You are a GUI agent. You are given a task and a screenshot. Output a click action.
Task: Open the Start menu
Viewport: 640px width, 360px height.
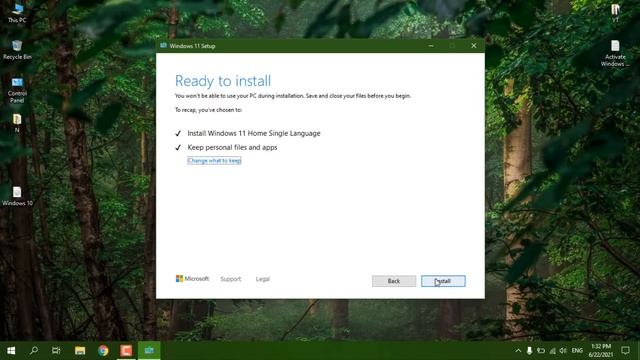[11, 351]
